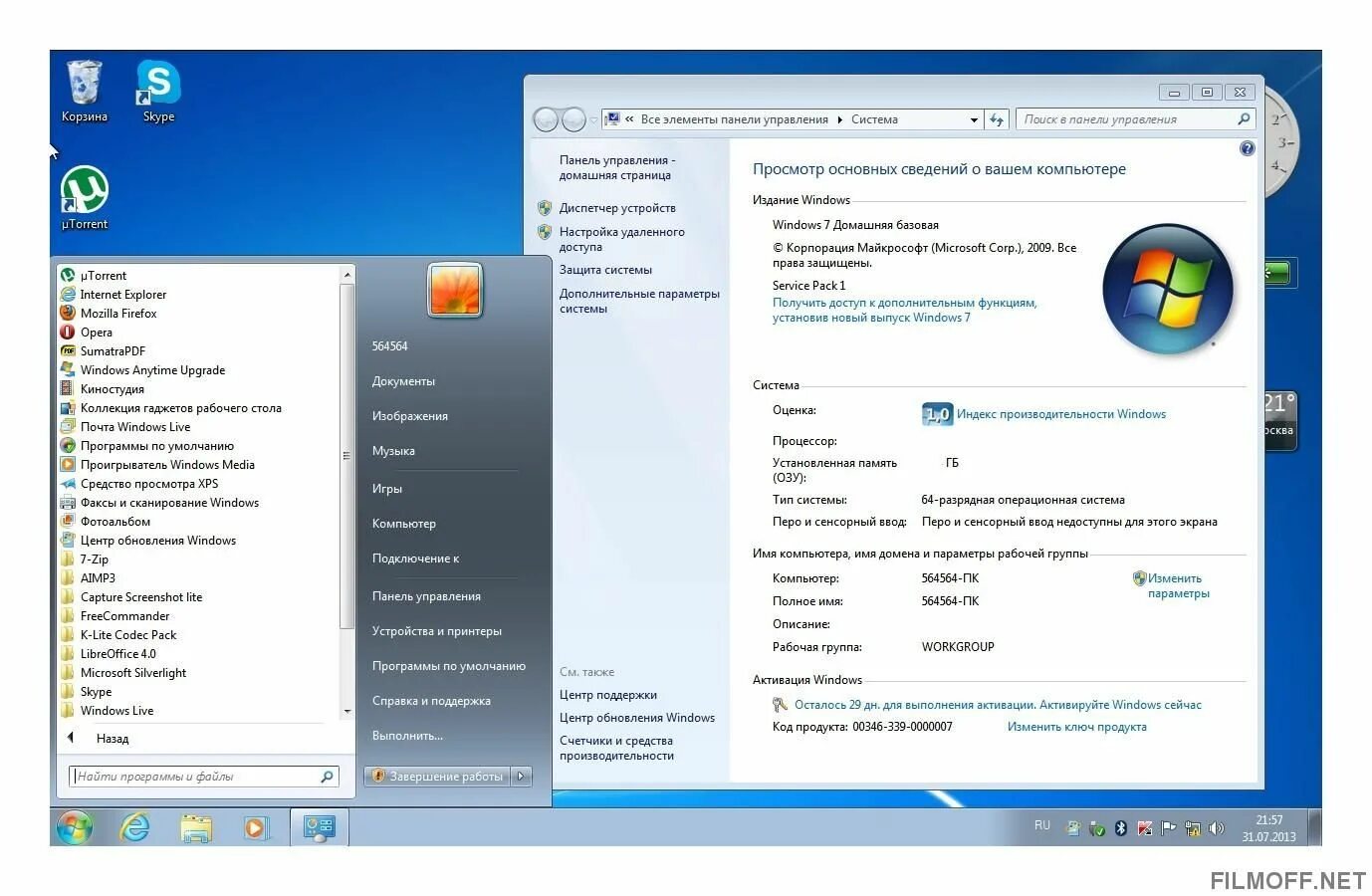
Task: Click the Завершение работы shutdown button
Action: [438, 777]
